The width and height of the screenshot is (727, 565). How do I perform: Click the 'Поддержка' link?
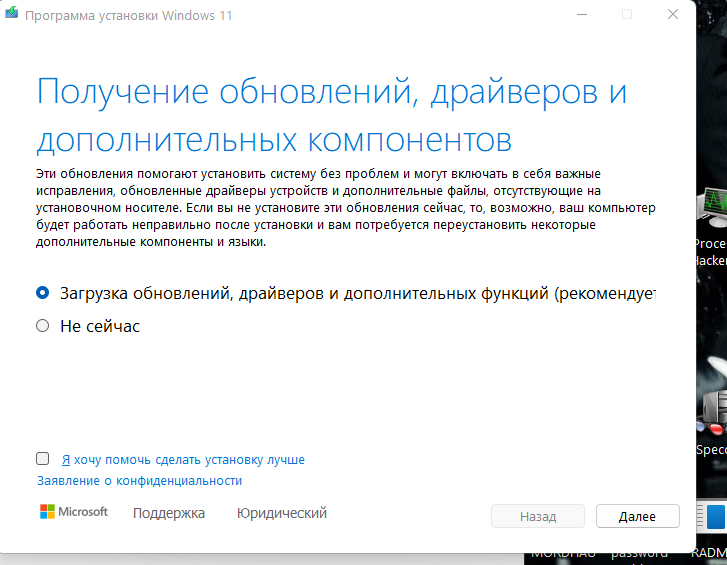coord(169,513)
